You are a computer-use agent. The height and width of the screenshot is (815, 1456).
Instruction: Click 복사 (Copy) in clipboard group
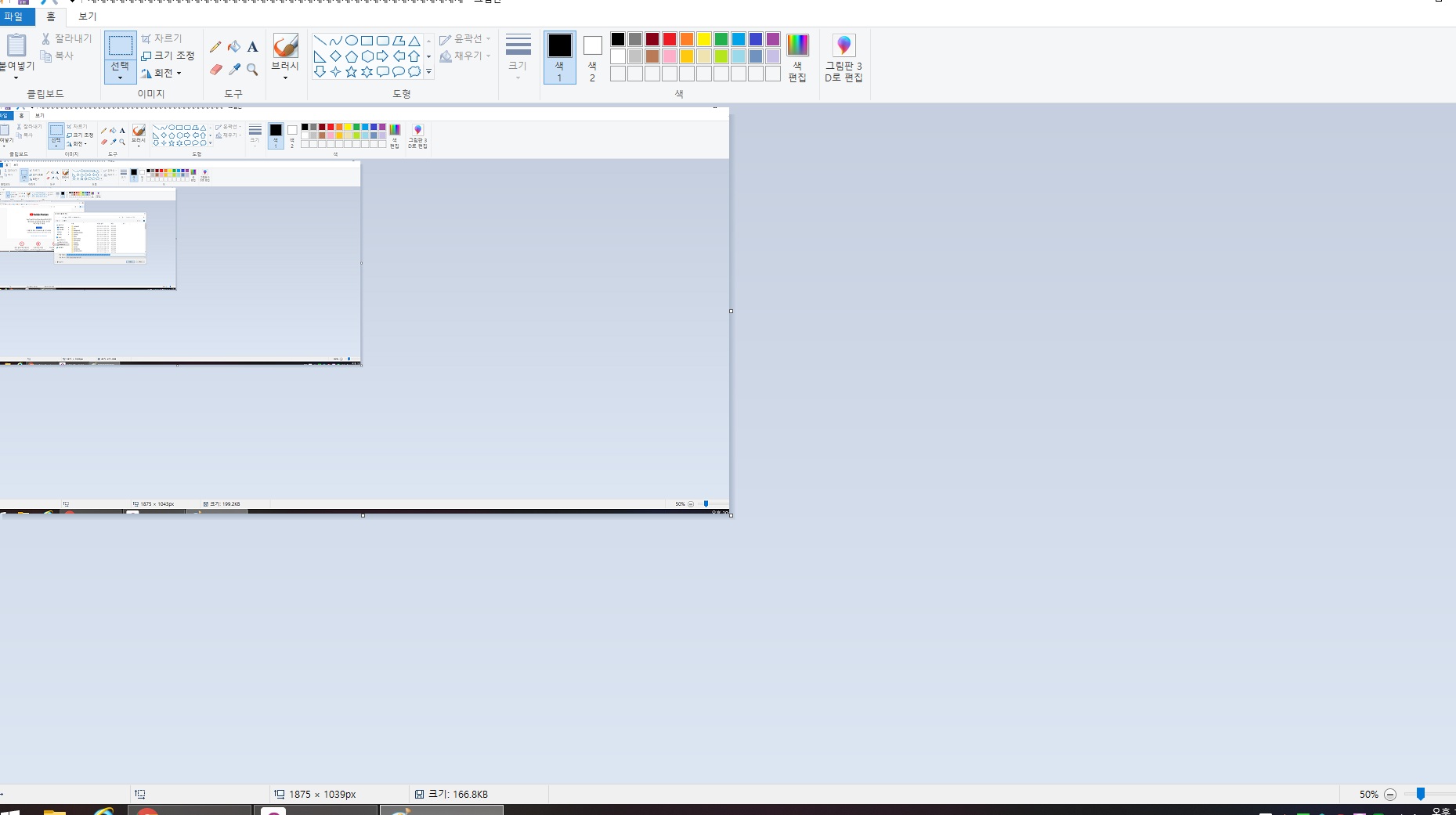(x=57, y=56)
